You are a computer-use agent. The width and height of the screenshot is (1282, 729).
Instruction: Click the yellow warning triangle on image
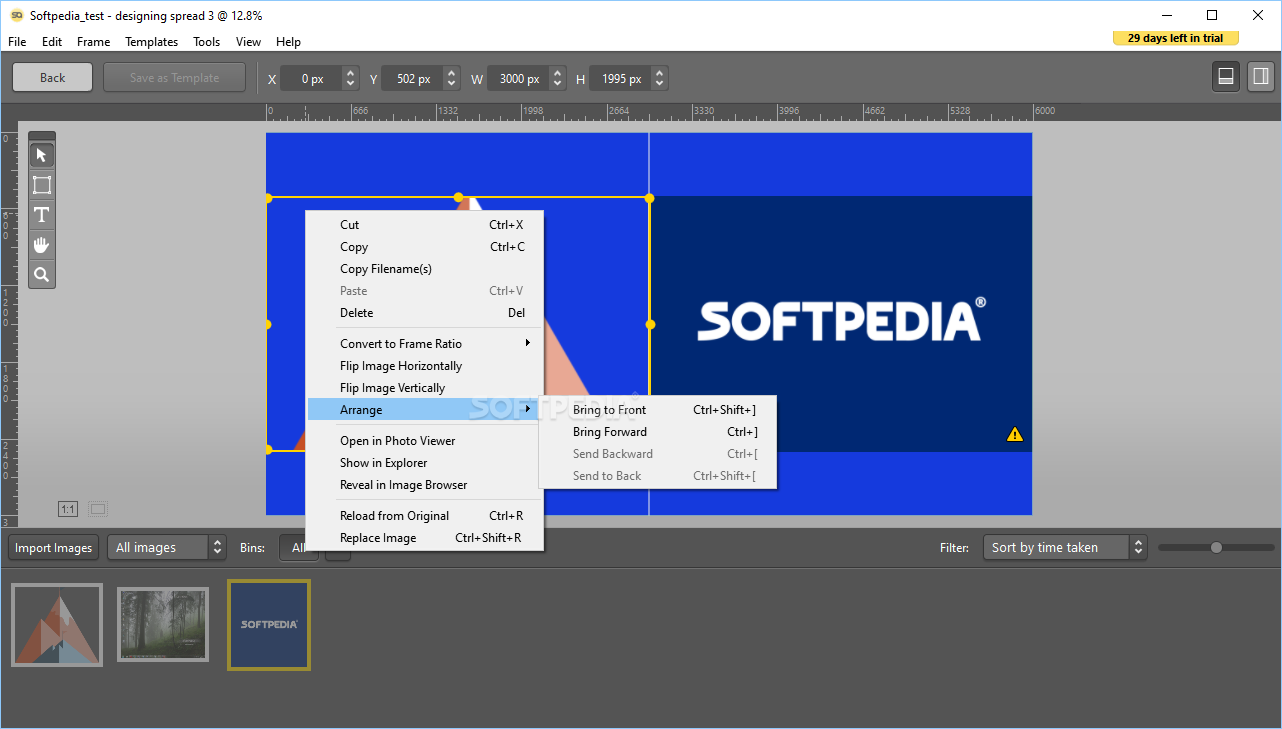[x=1015, y=434]
